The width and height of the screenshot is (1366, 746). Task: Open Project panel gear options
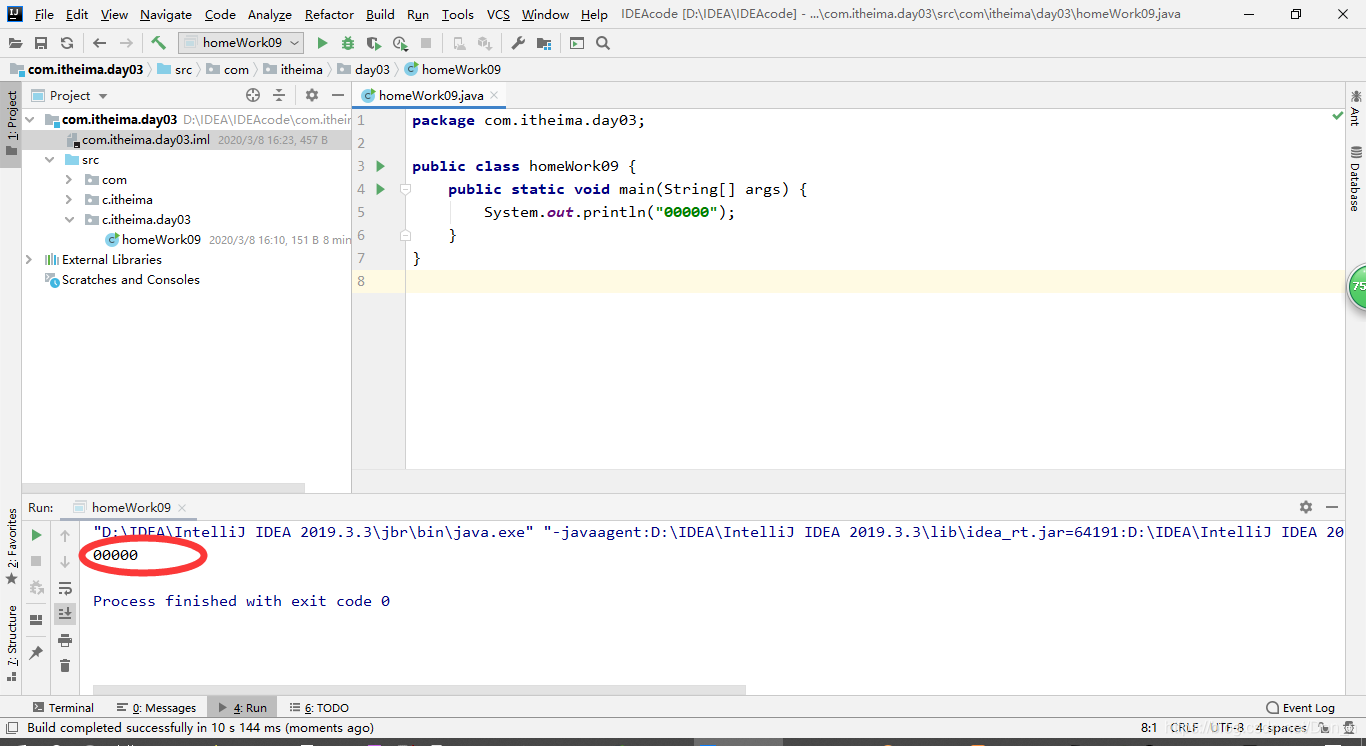312,95
